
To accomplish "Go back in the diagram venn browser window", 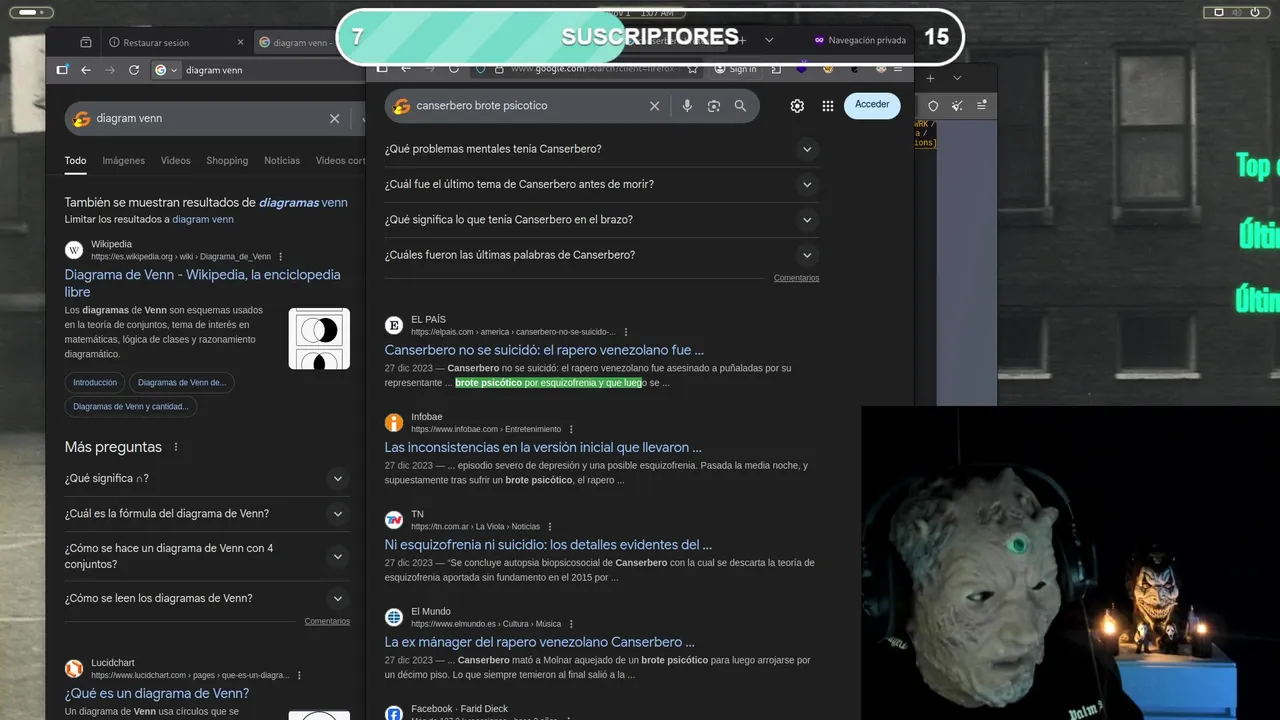I will [x=86, y=70].
